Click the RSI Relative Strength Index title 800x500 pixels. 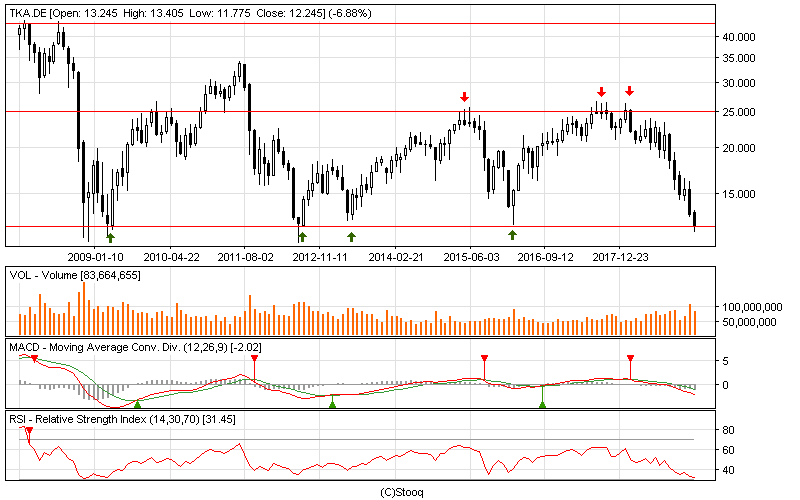(x=122, y=420)
